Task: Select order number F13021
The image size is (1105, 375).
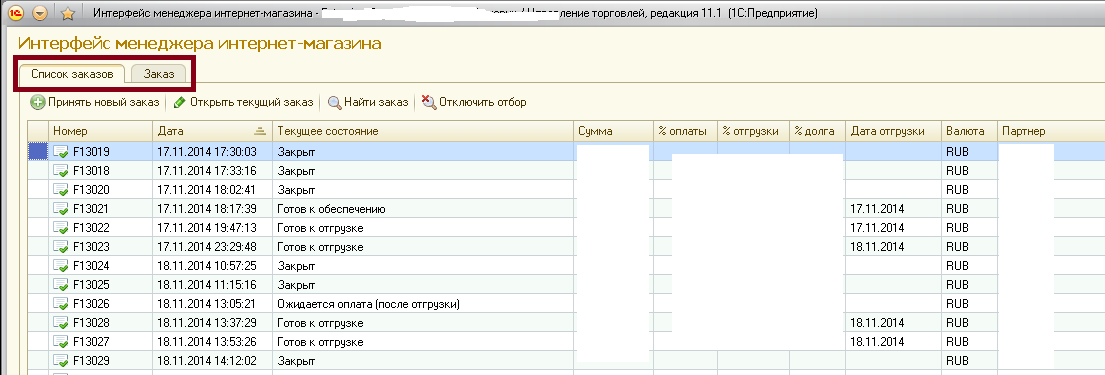Action: click(x=92, y=209)
